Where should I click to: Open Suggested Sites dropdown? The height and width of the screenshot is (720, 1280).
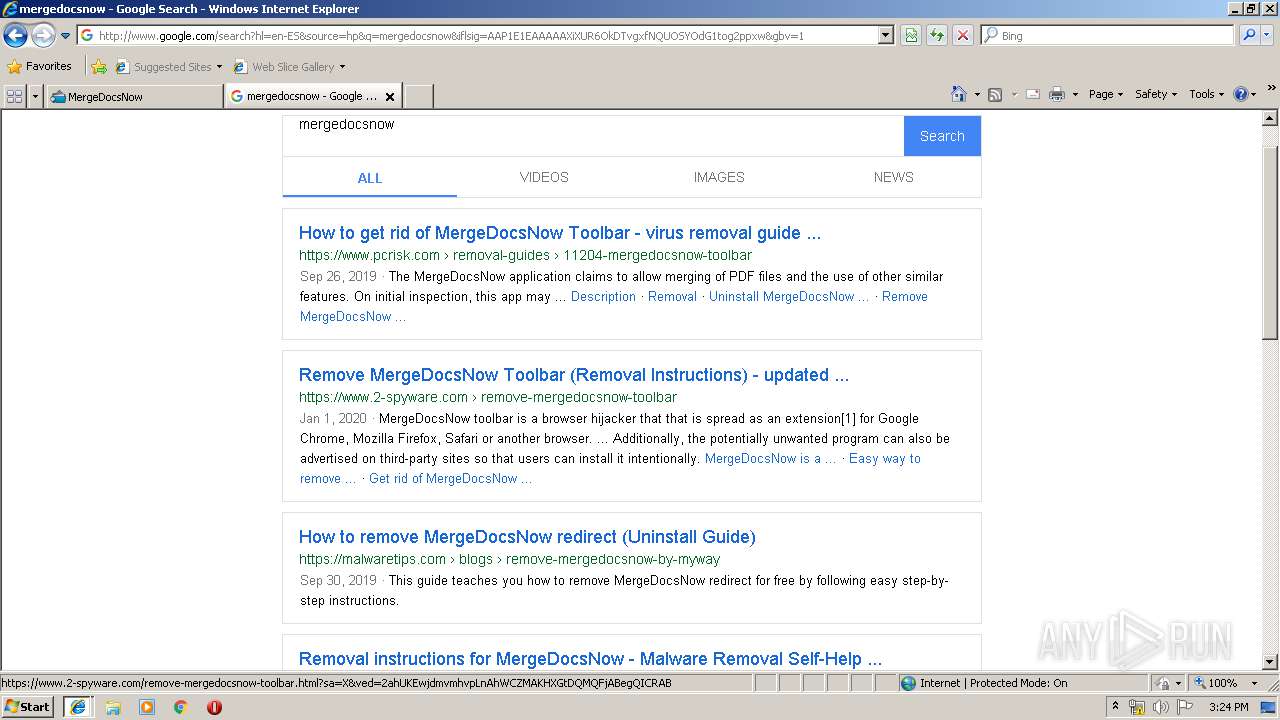tap(169, 67)
